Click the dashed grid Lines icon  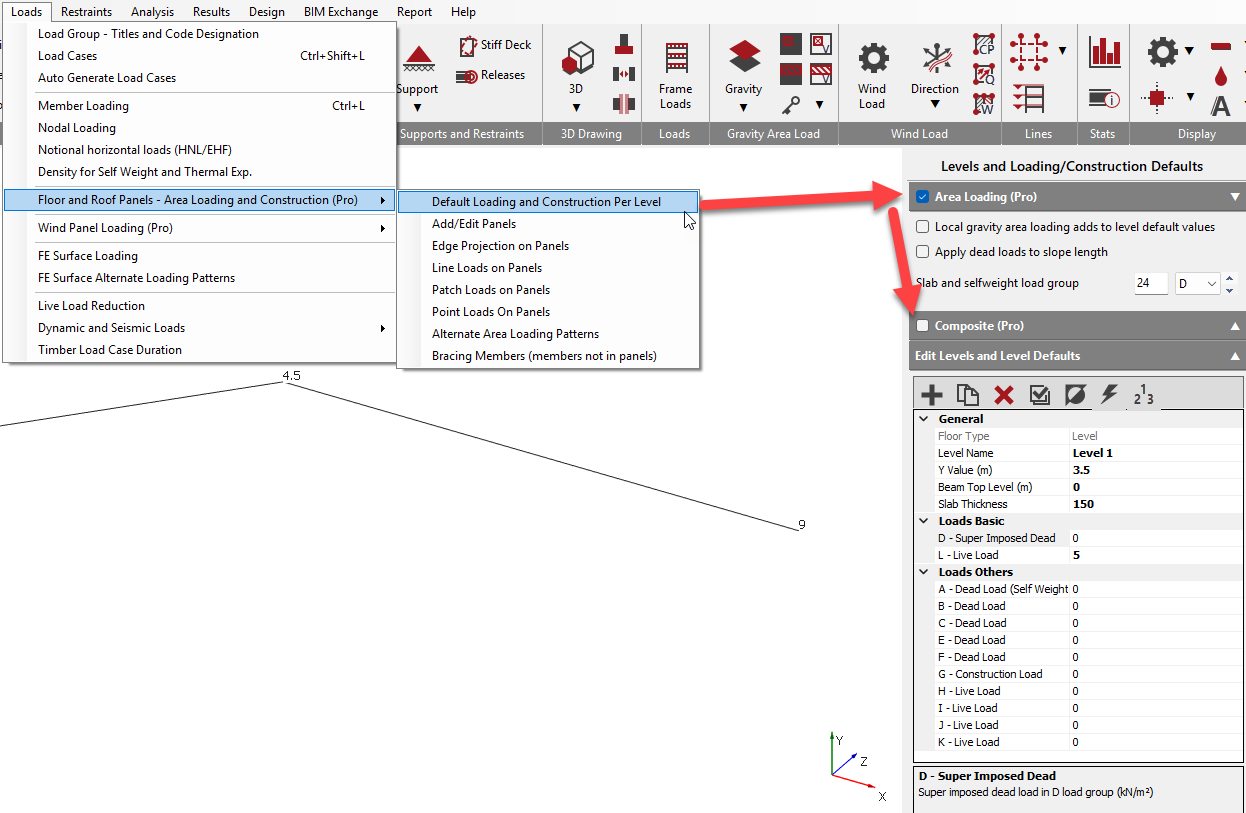[1029, 50]
